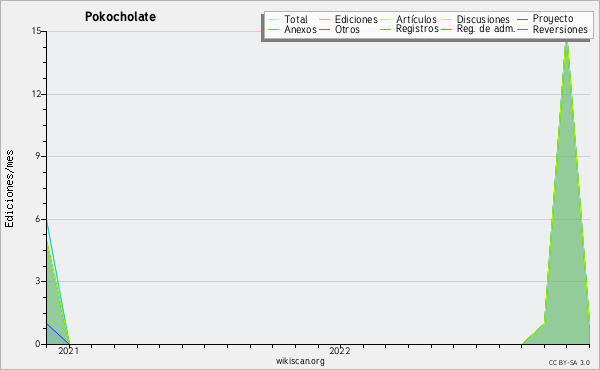
Task: Click the 9 y-axis value
Action: pos(38,156)
